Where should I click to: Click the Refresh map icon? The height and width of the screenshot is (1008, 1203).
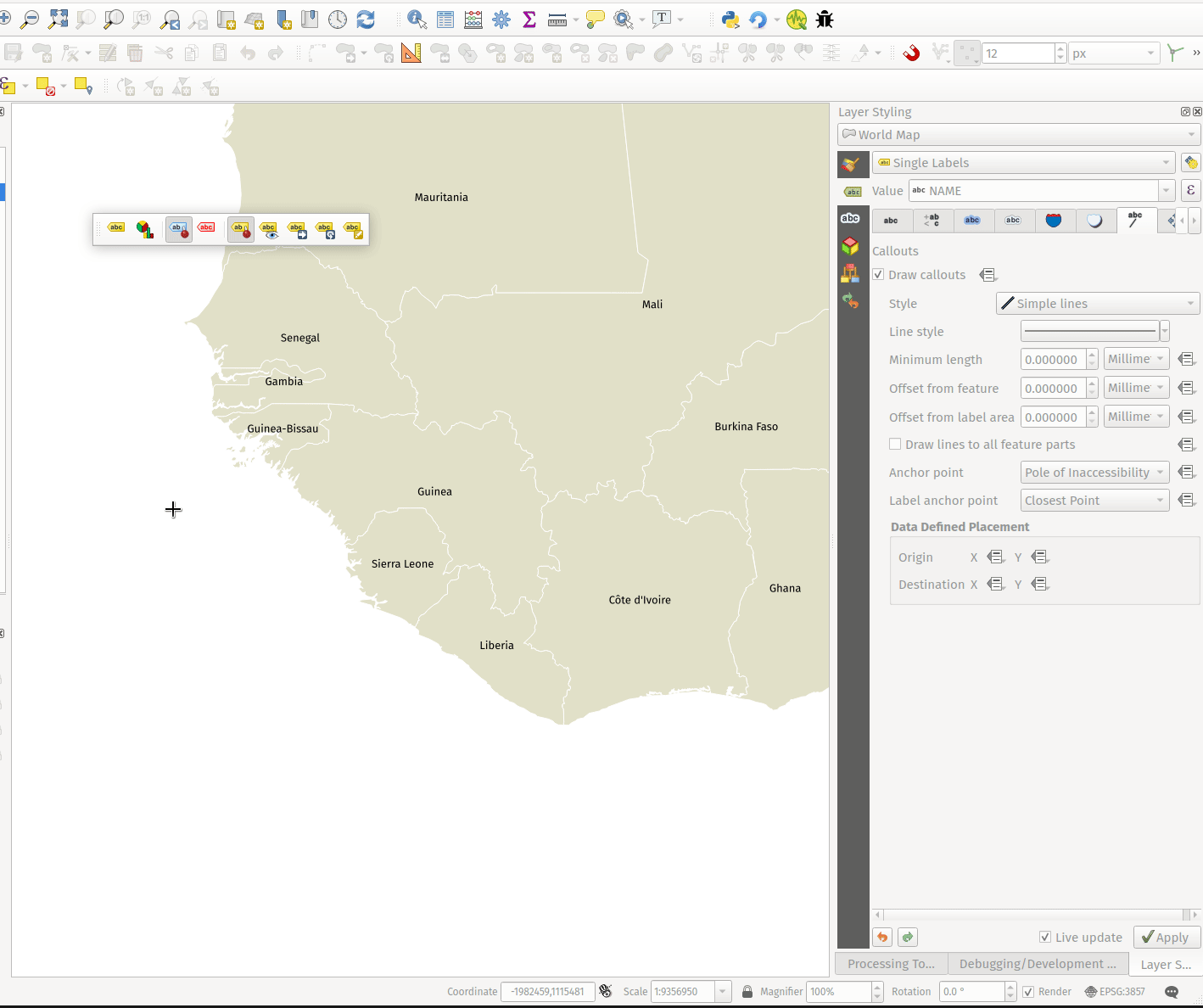point(366,20)
